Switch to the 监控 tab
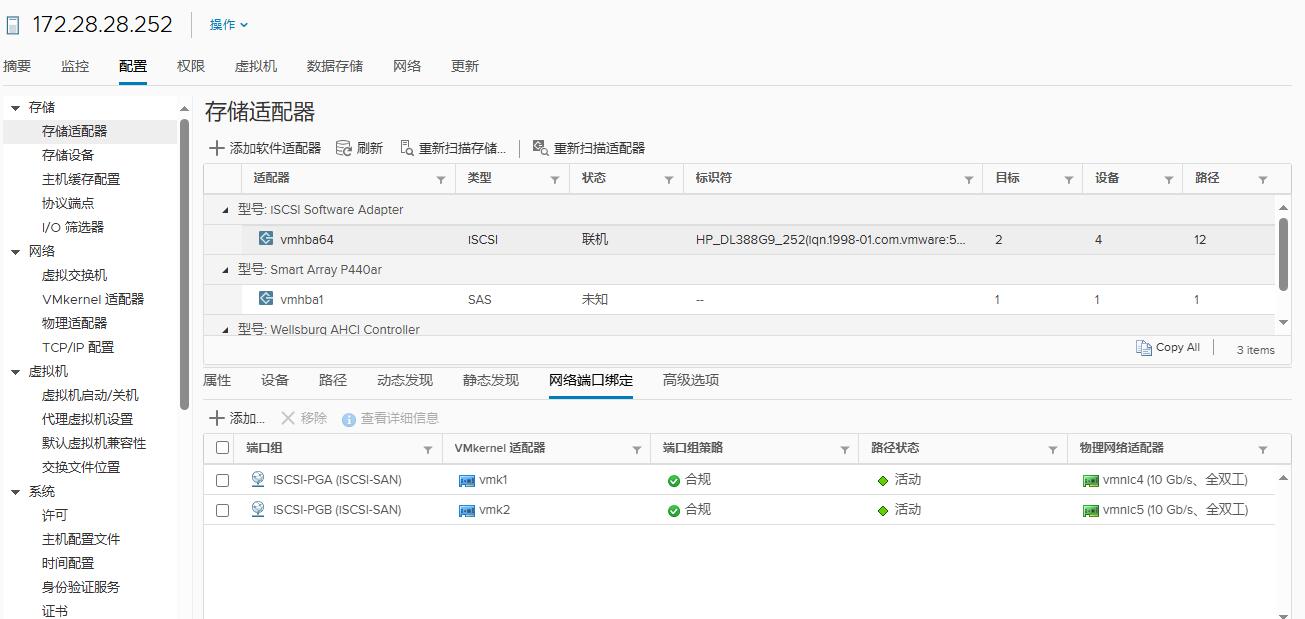The image size is (1305, 619). pos(75,66)
